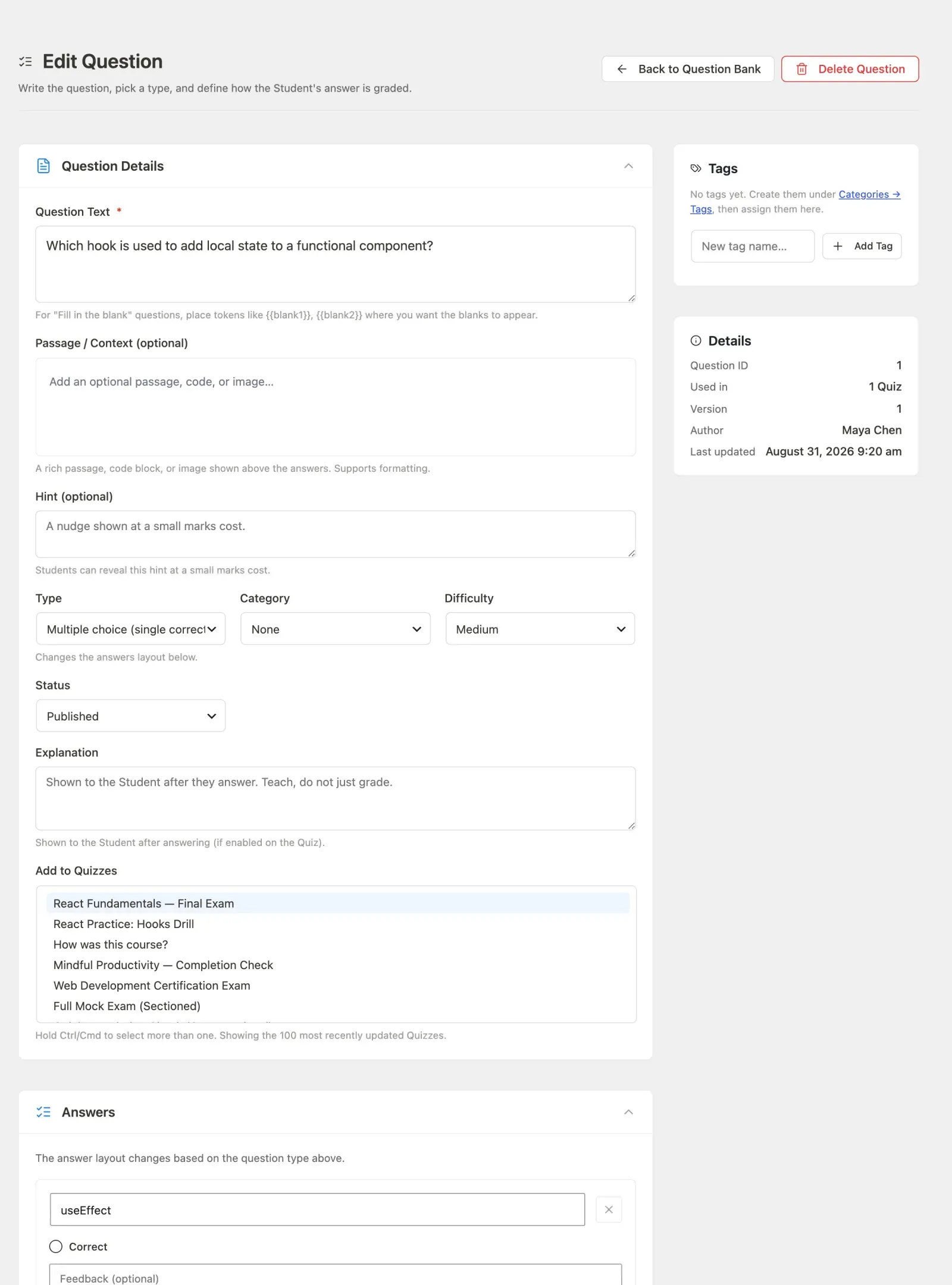This screenshot has height=1285, width=952.
Task: Open the Difficulty dropdown showing Medium
Action: pos(540,629)
